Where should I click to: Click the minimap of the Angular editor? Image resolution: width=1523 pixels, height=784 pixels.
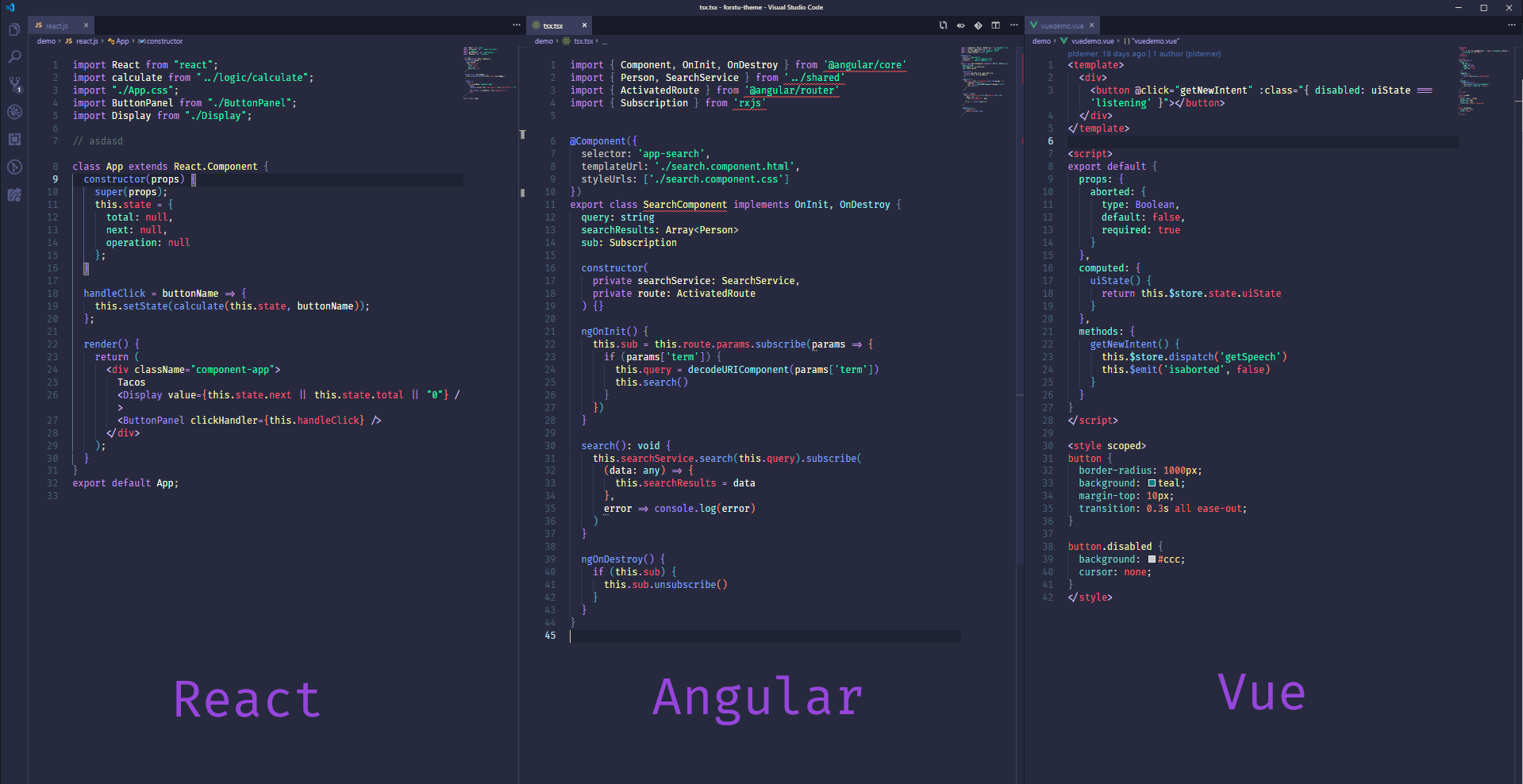[x=984, y=79]
